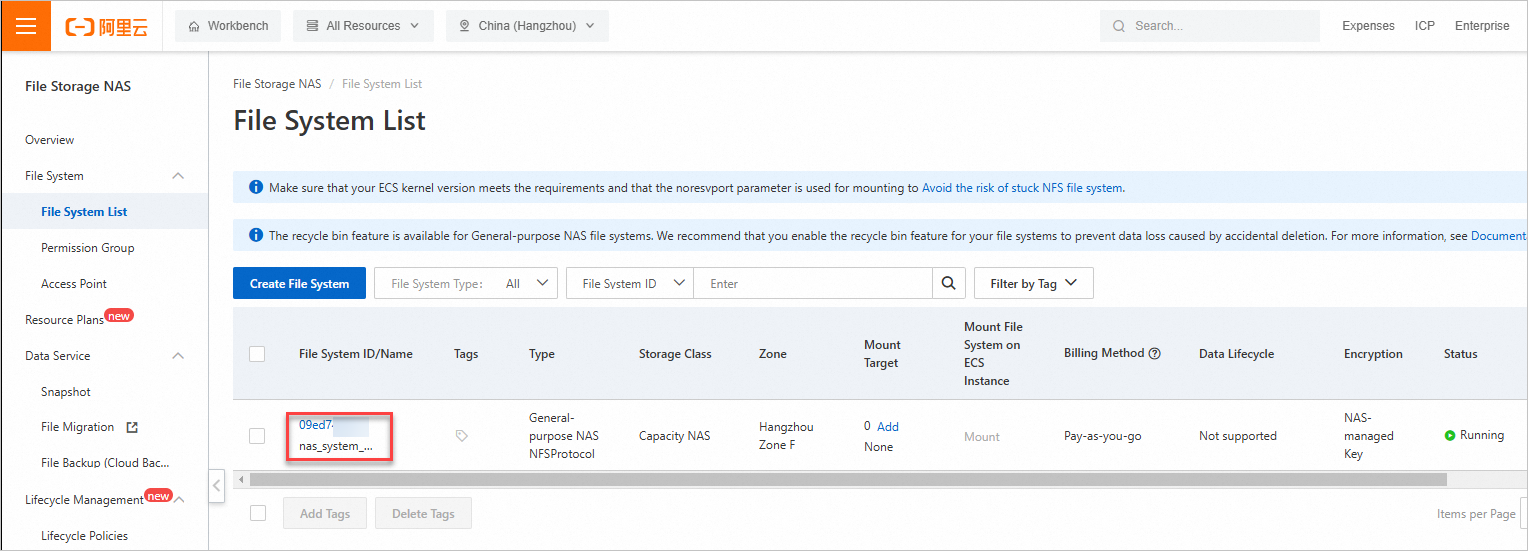Click the Not supported lifecycle cell
1528x551 pixels.
pos(1238,436)
